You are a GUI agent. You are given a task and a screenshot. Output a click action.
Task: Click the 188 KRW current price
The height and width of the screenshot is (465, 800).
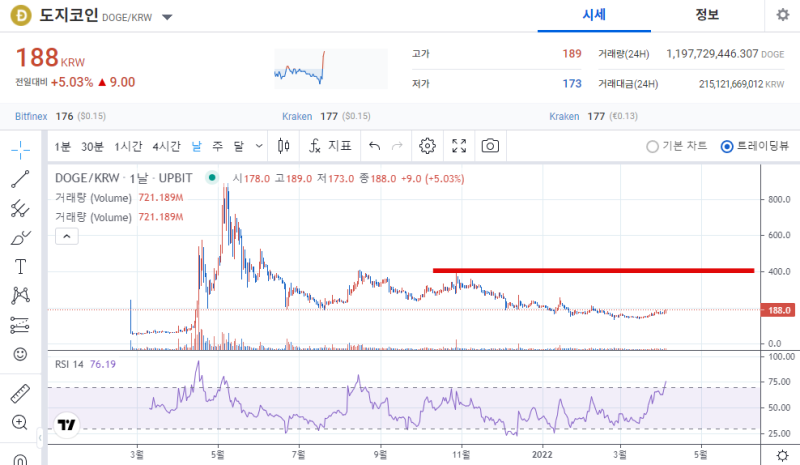click(x=50, y=58)
